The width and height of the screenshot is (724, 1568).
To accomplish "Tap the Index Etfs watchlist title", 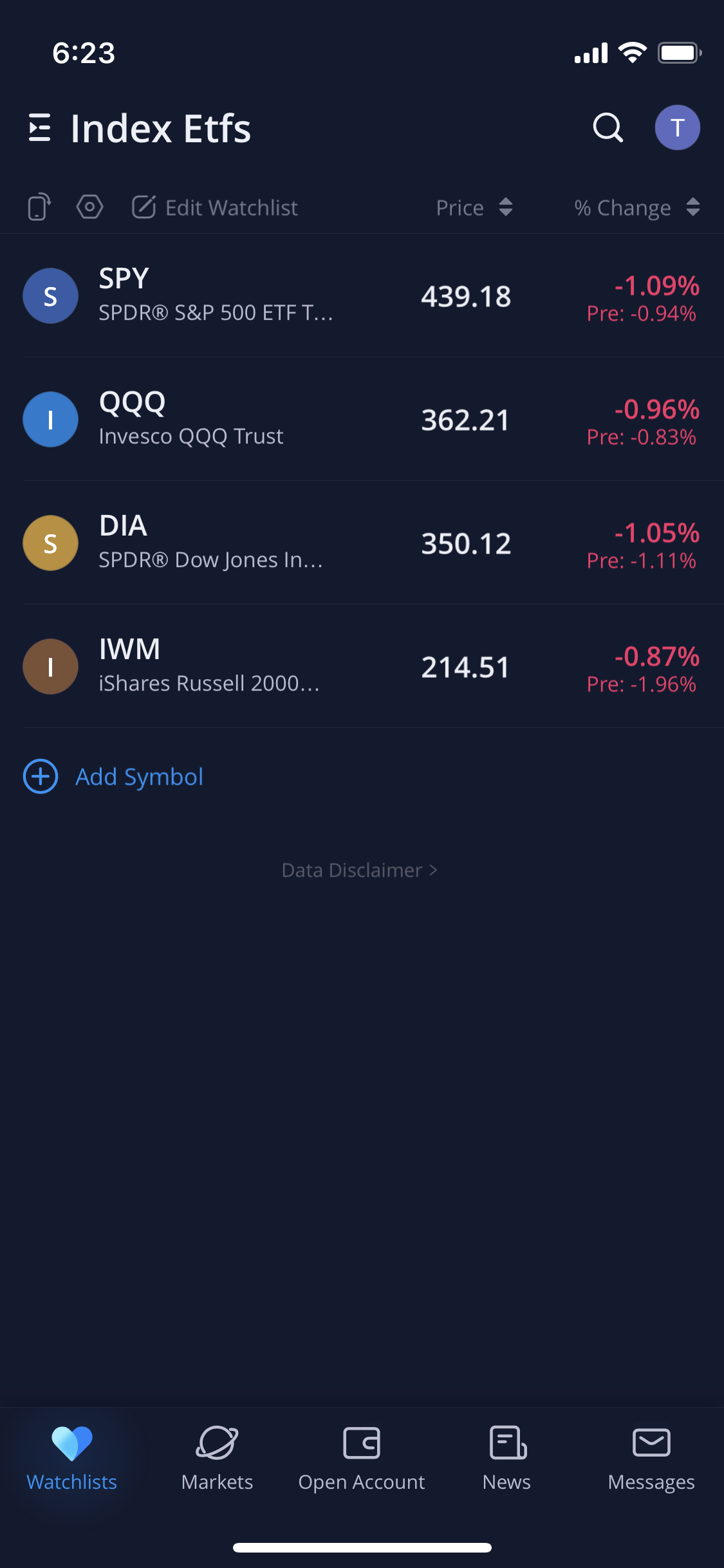I will pyautogui.click(x=161, y=128).
